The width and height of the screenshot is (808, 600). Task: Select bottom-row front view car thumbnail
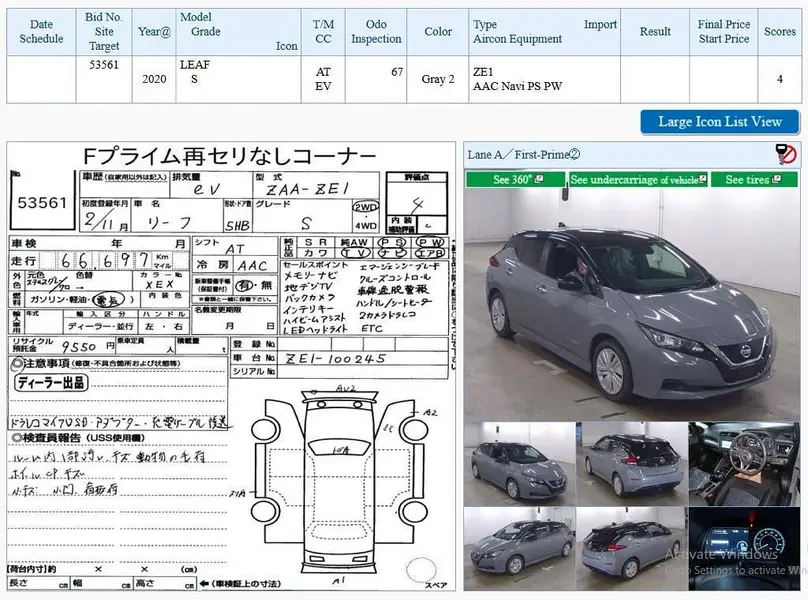pos(519,547)
